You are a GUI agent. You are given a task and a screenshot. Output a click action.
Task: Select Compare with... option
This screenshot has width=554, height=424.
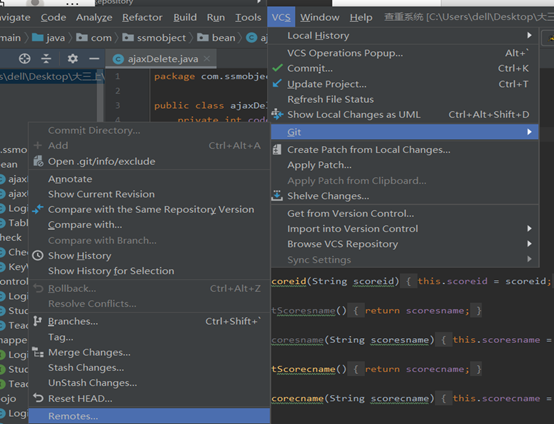[x=149, y=225]
